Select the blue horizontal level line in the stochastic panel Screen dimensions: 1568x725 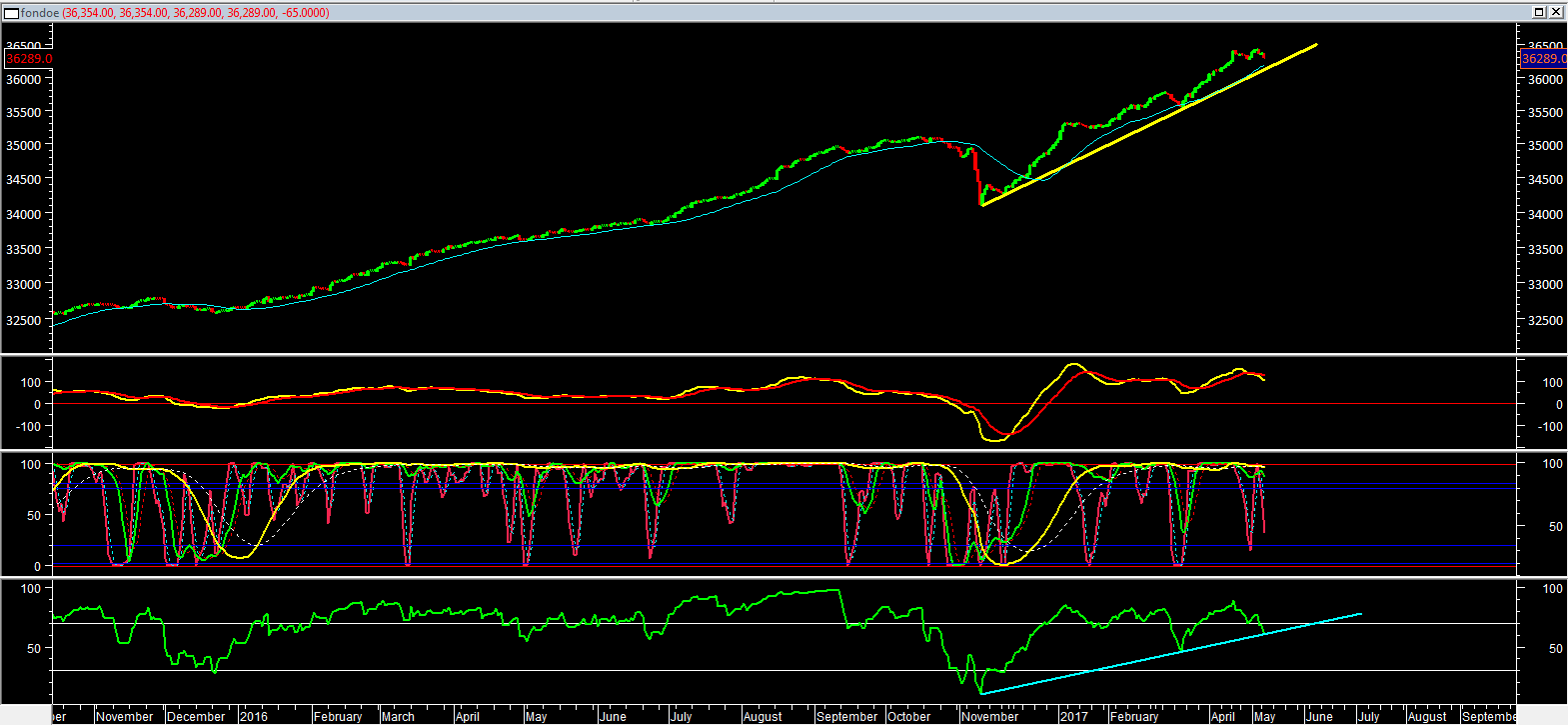tap(784, 488)
